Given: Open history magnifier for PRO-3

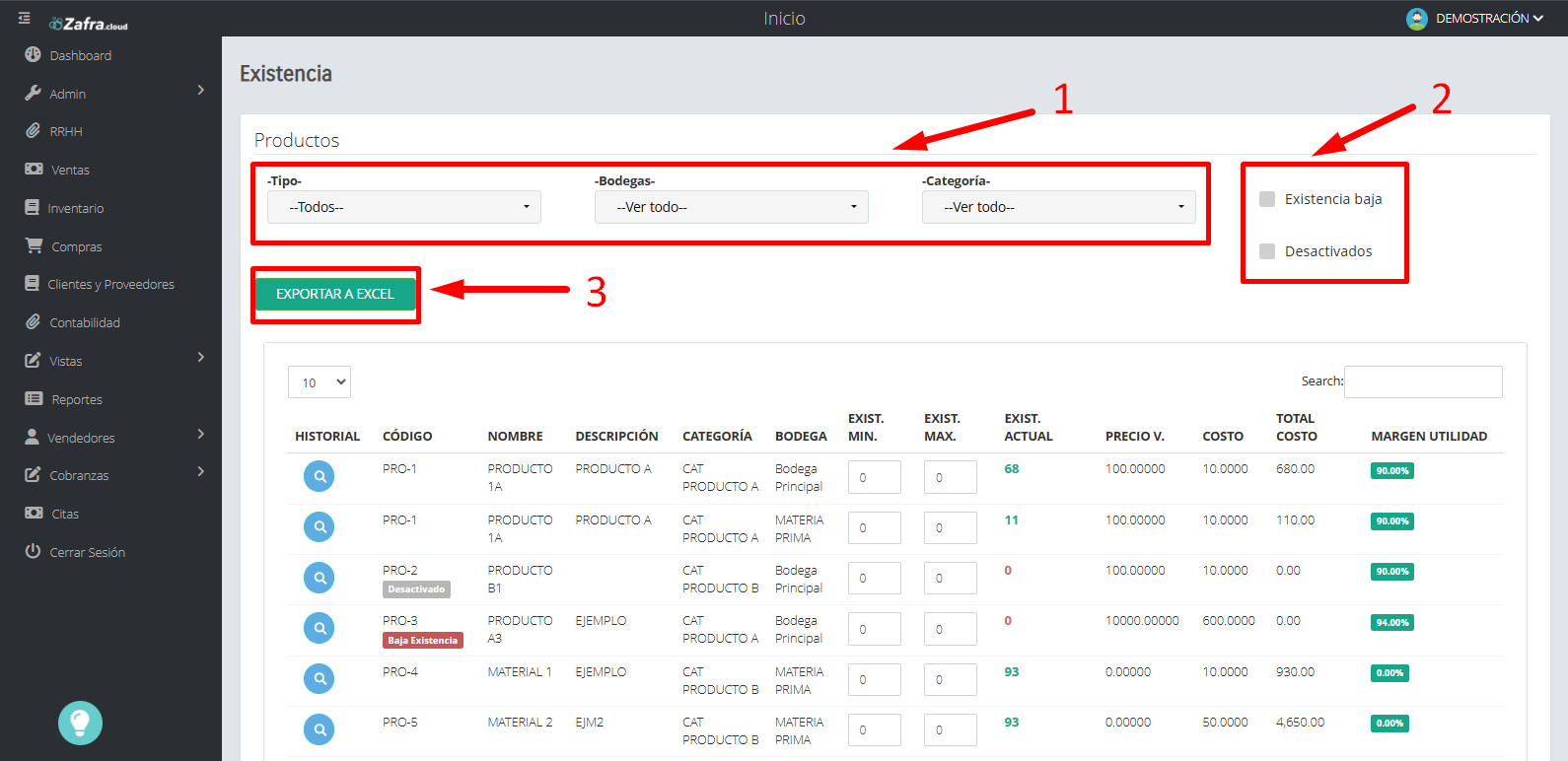Looking at the screenshot, I should pos(319,628).
